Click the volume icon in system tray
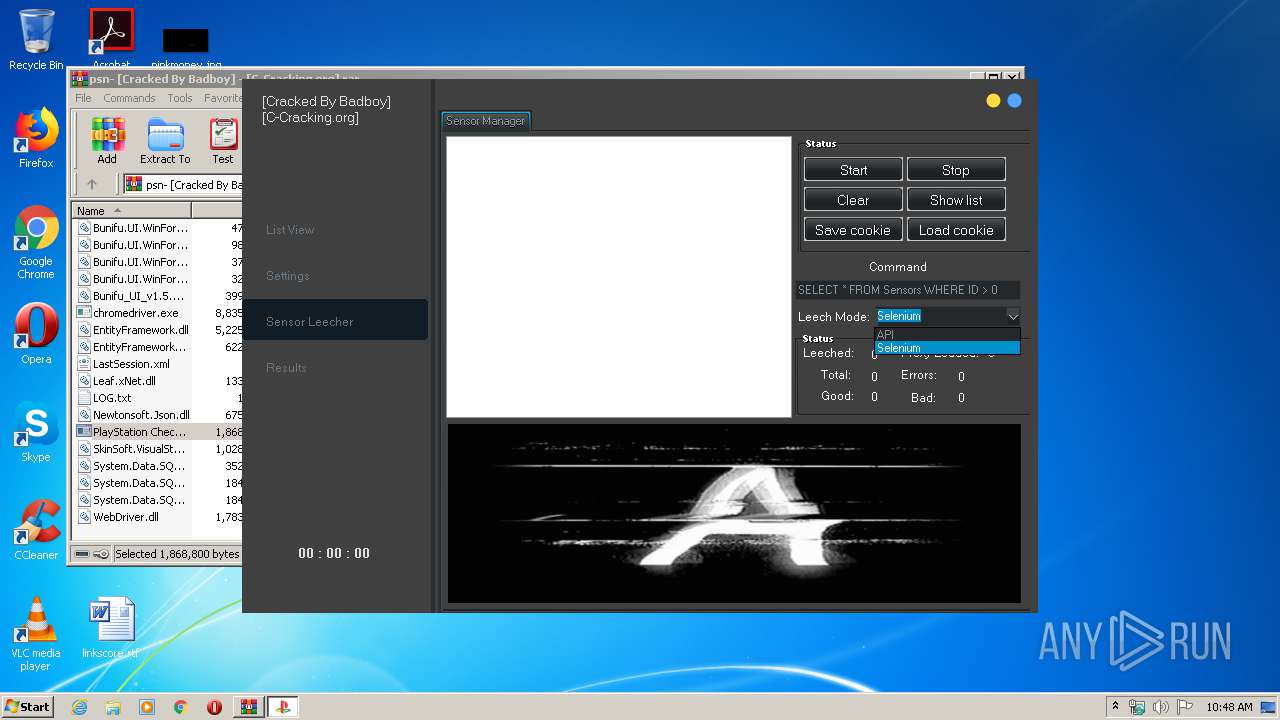 (x=1161, y=707)
